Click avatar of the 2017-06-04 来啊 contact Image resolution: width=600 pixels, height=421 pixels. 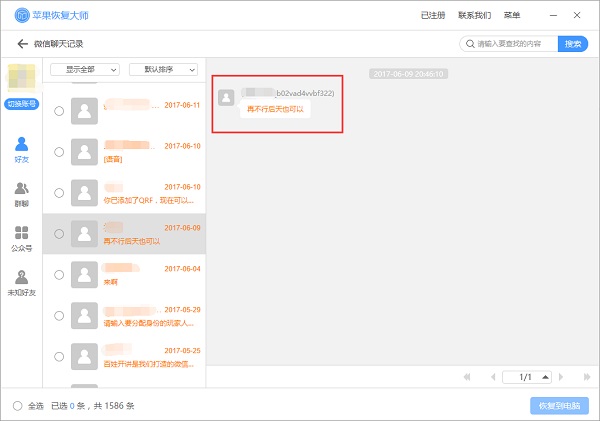85,275
